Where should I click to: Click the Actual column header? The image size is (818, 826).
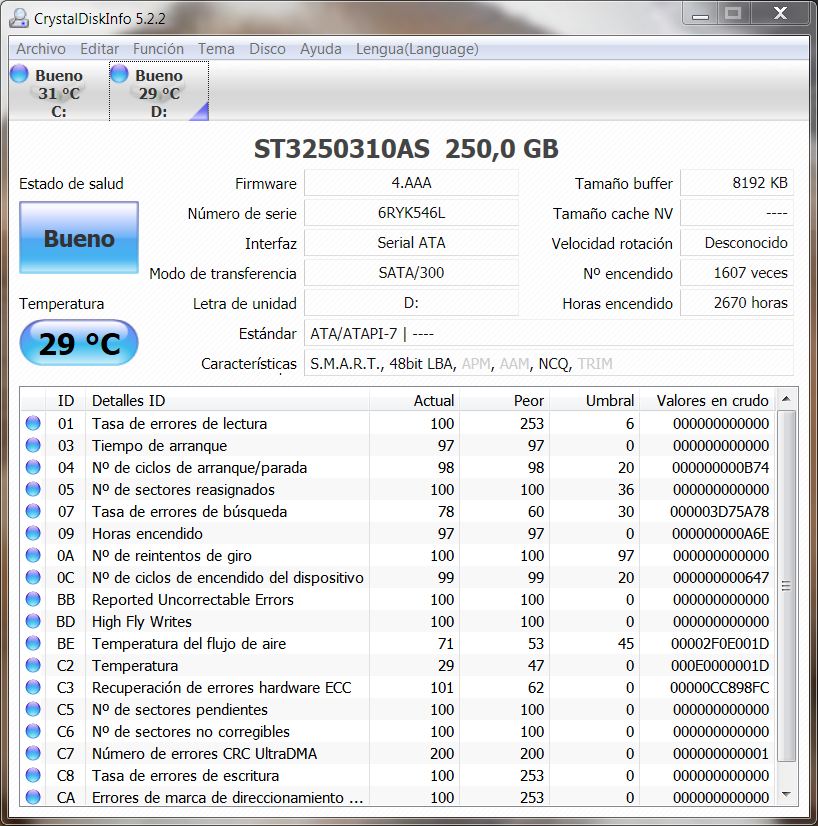[415, 400]
